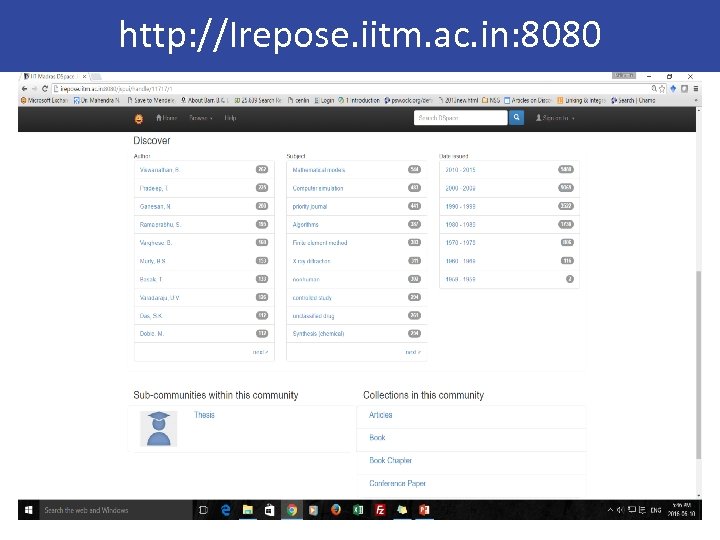Open the Windows Store taskbar icon
720x540 pixels.
click(270, 510)
